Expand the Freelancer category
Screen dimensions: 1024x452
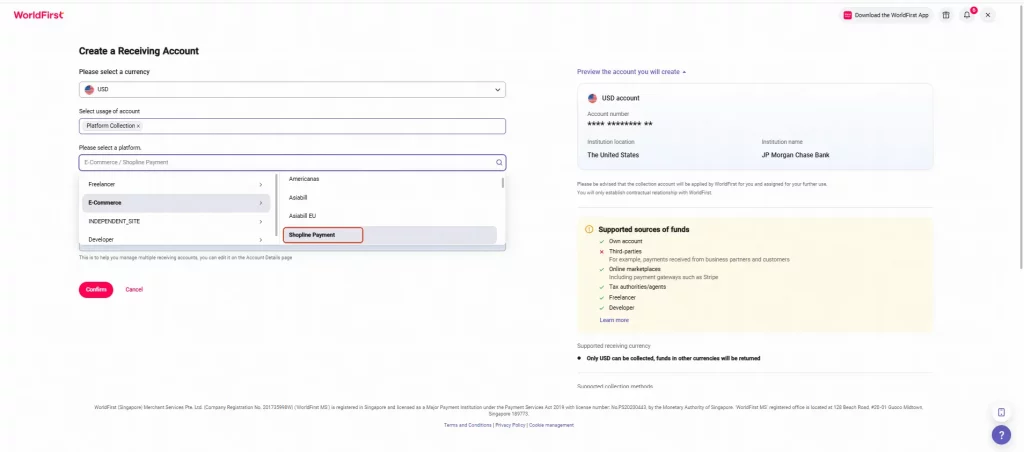pyautogui.click(x=176, y=185)
